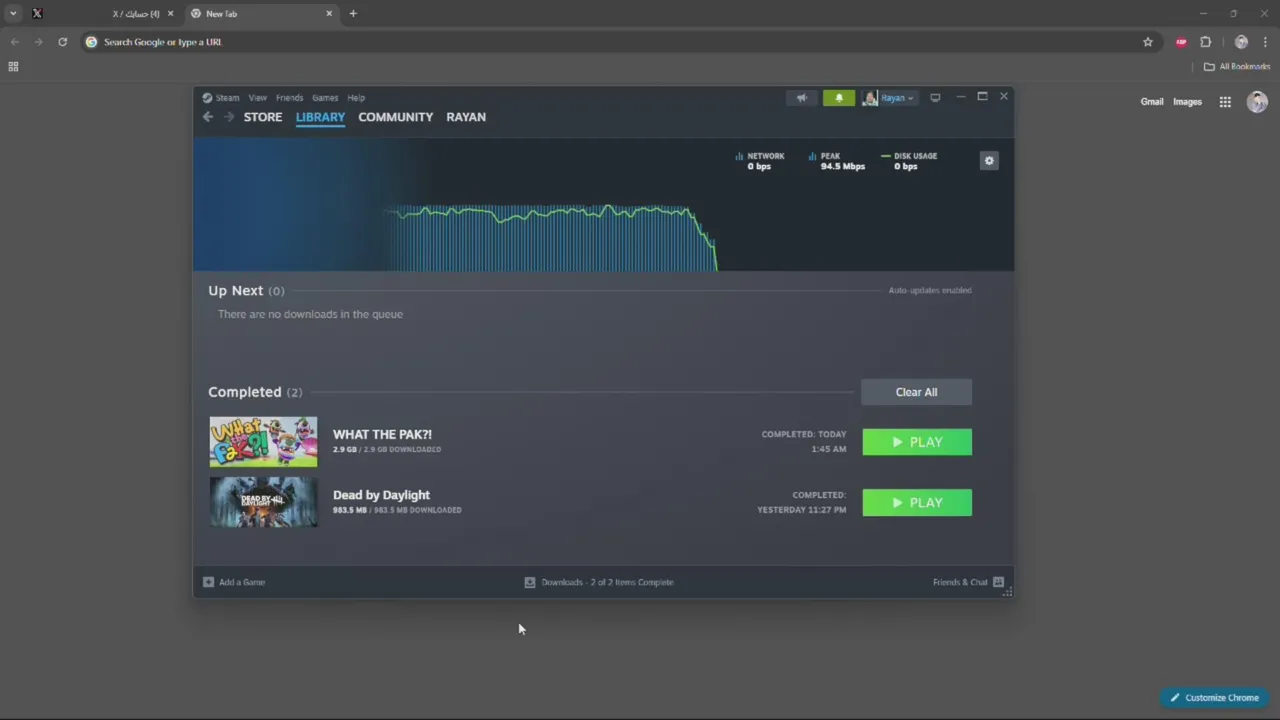Open Google apps grid icon
The width and height of the screenshot is (1280, 720).
1225,102
